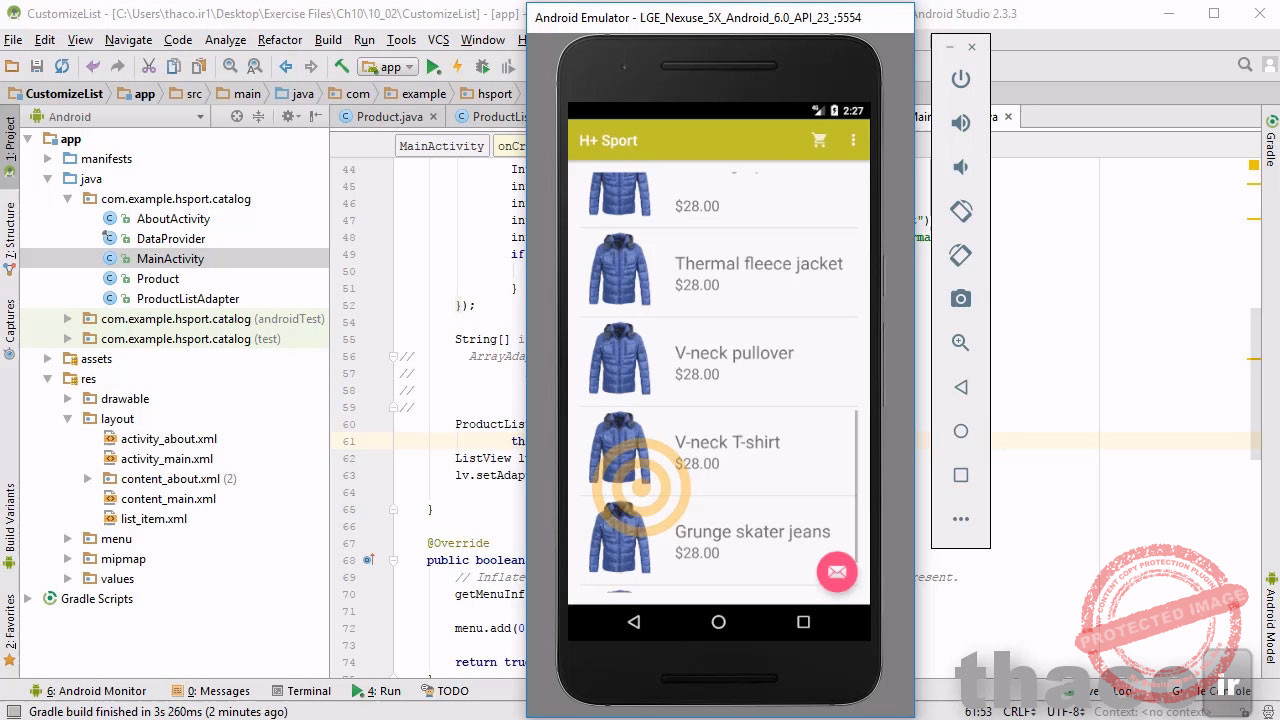Open the Terminal tool window
1280x720 pixels.
click(x=308, y=691)
